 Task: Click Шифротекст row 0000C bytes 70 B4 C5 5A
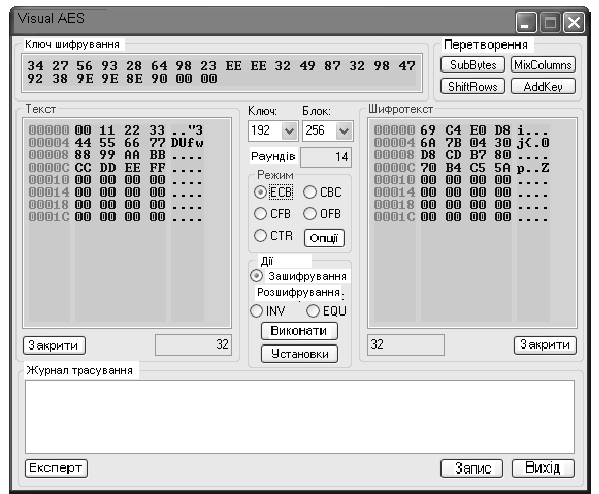click(x=466, y=168)
